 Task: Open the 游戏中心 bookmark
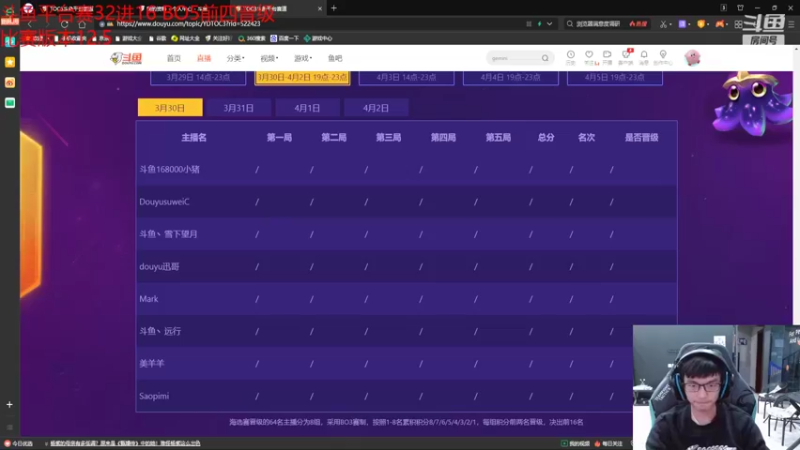coord(318,38)
